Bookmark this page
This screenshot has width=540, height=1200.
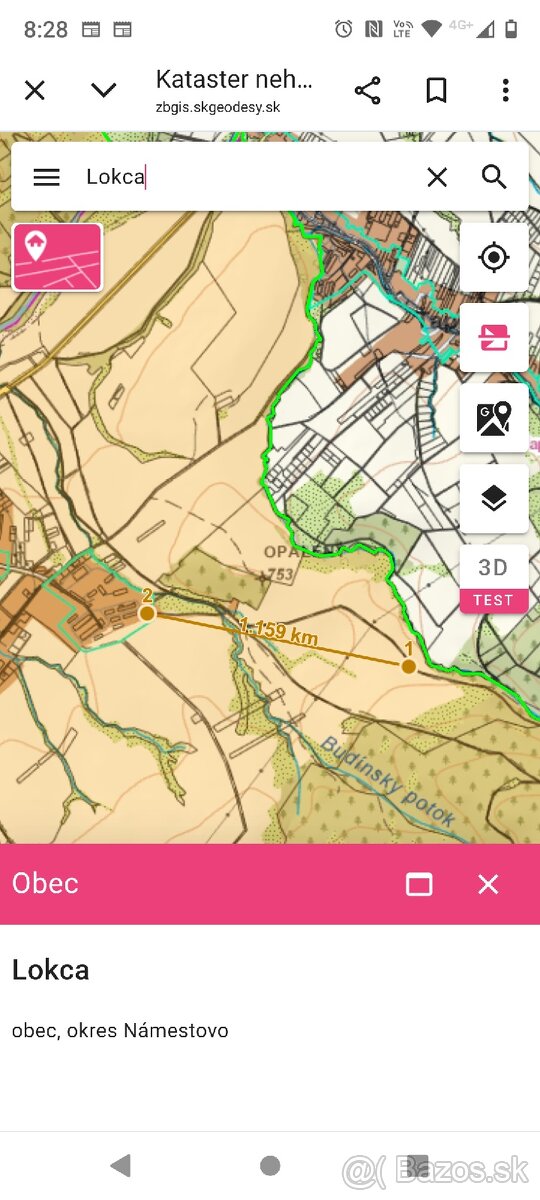[436, 91]
